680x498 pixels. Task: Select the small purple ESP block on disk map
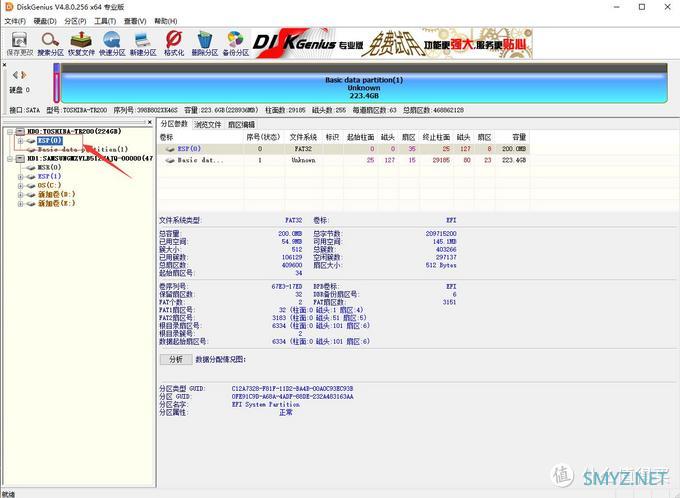(56, 83)
